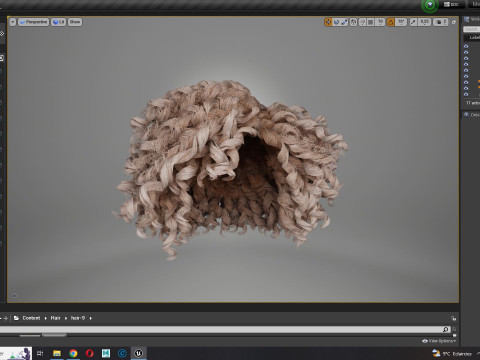Go to Content in the breadcrumb path
This screenshot has width=480, height=360.
pyautogui.click(x=31, y=318)
